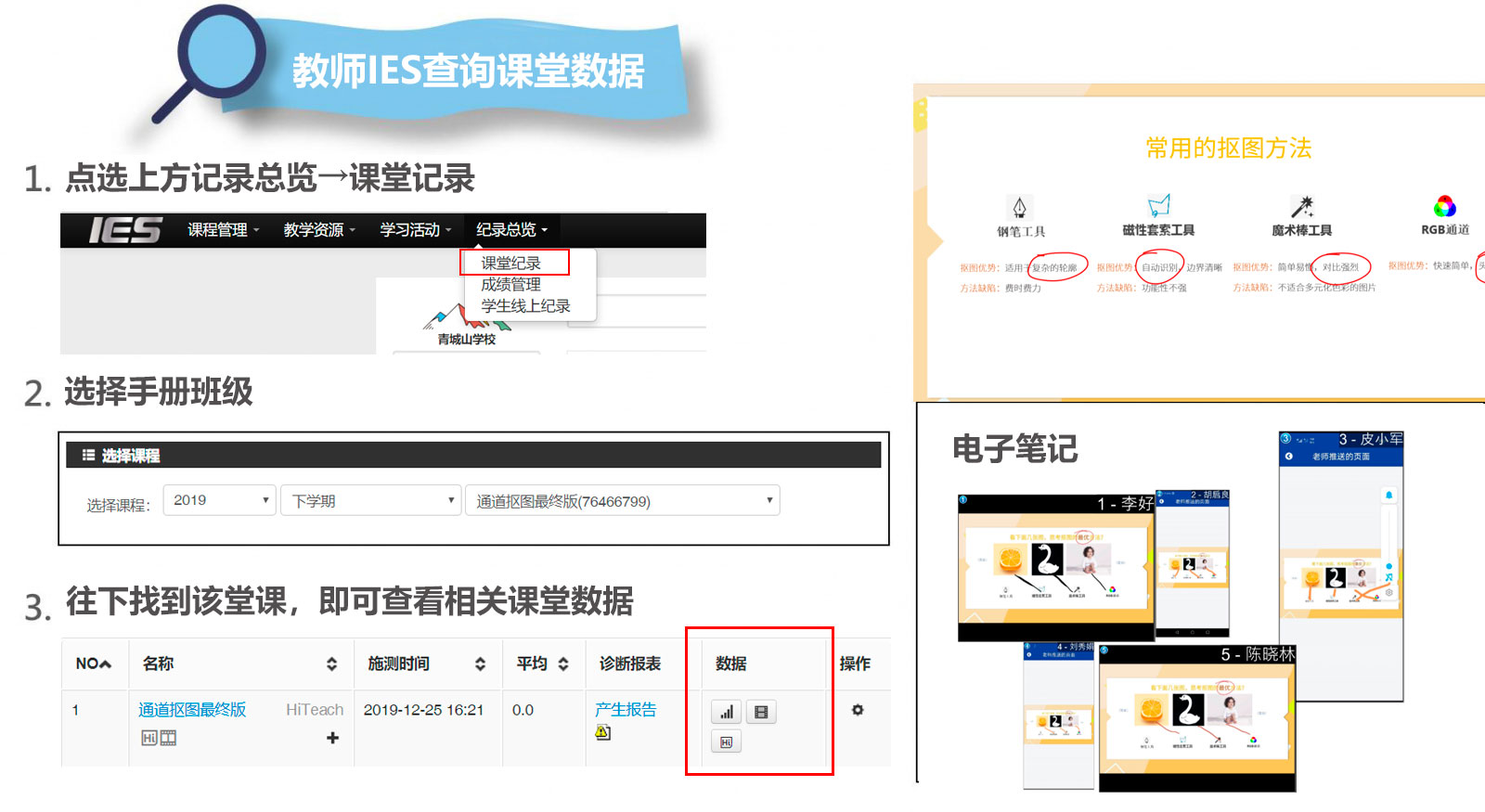Open the year 2019 dropdown
The width and height of the screenshot is (1485, 812).
click(219, 500)
